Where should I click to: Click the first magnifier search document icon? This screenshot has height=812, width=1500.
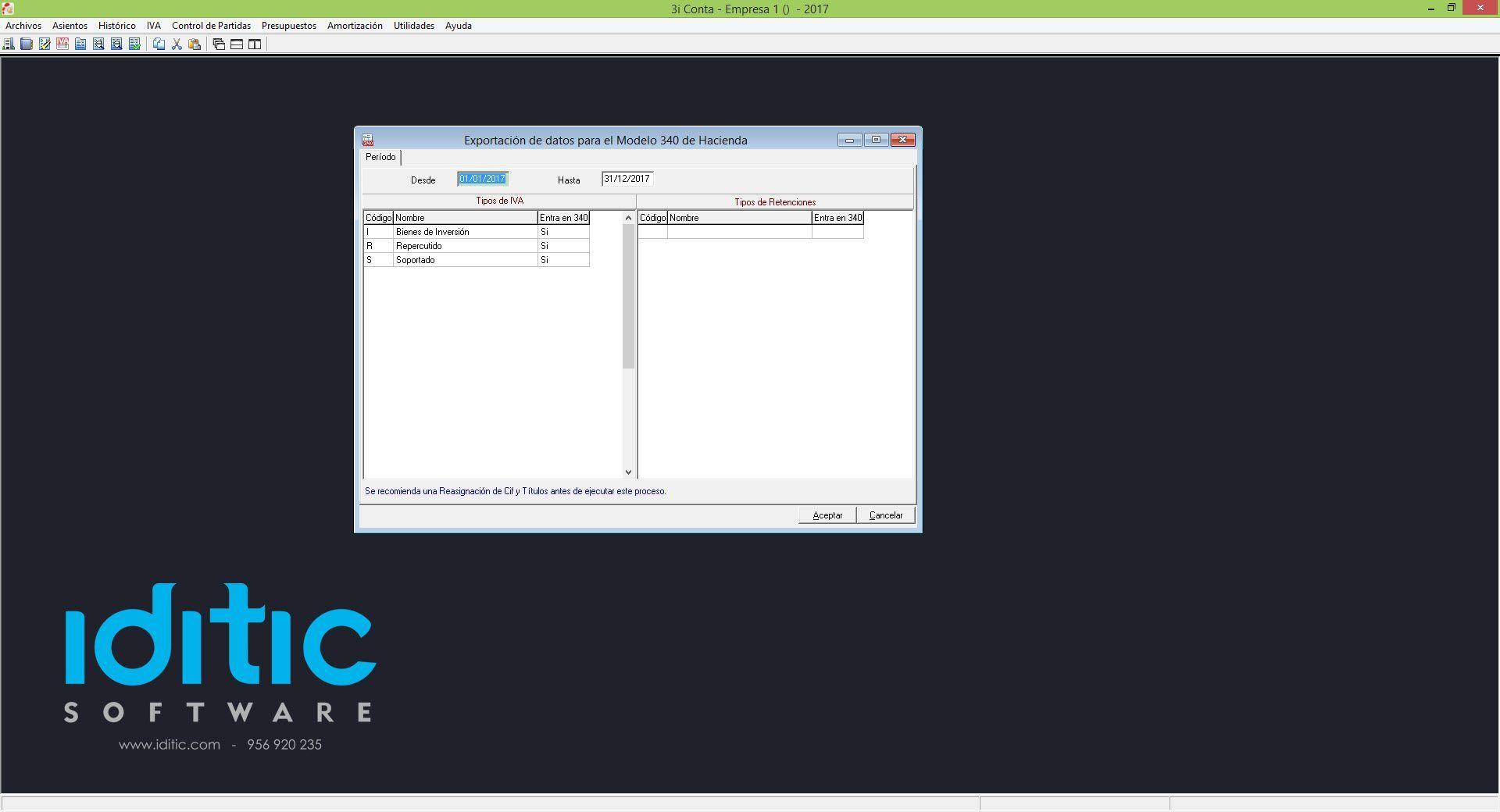tap(98, 45)
